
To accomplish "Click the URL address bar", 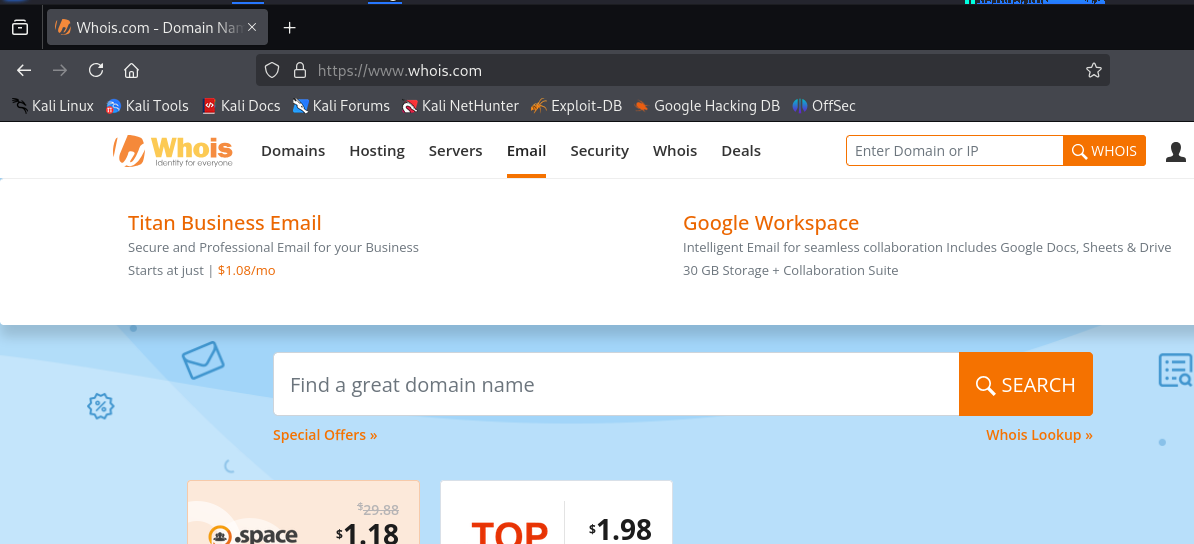I will click(682, 70).
